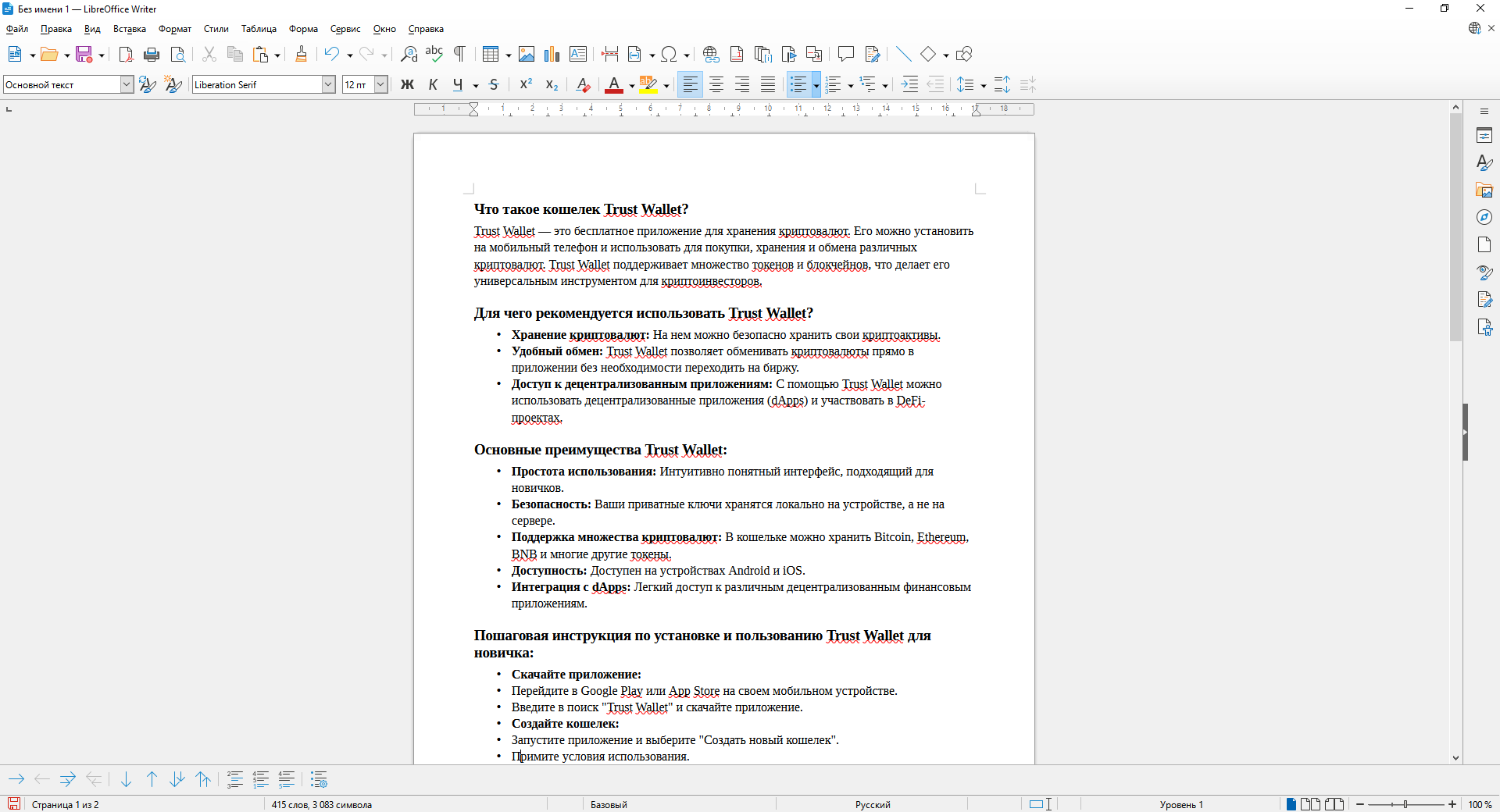Open highlight color dropdown arrow
The image size is (1500, 812).
(x=666, y=85)
